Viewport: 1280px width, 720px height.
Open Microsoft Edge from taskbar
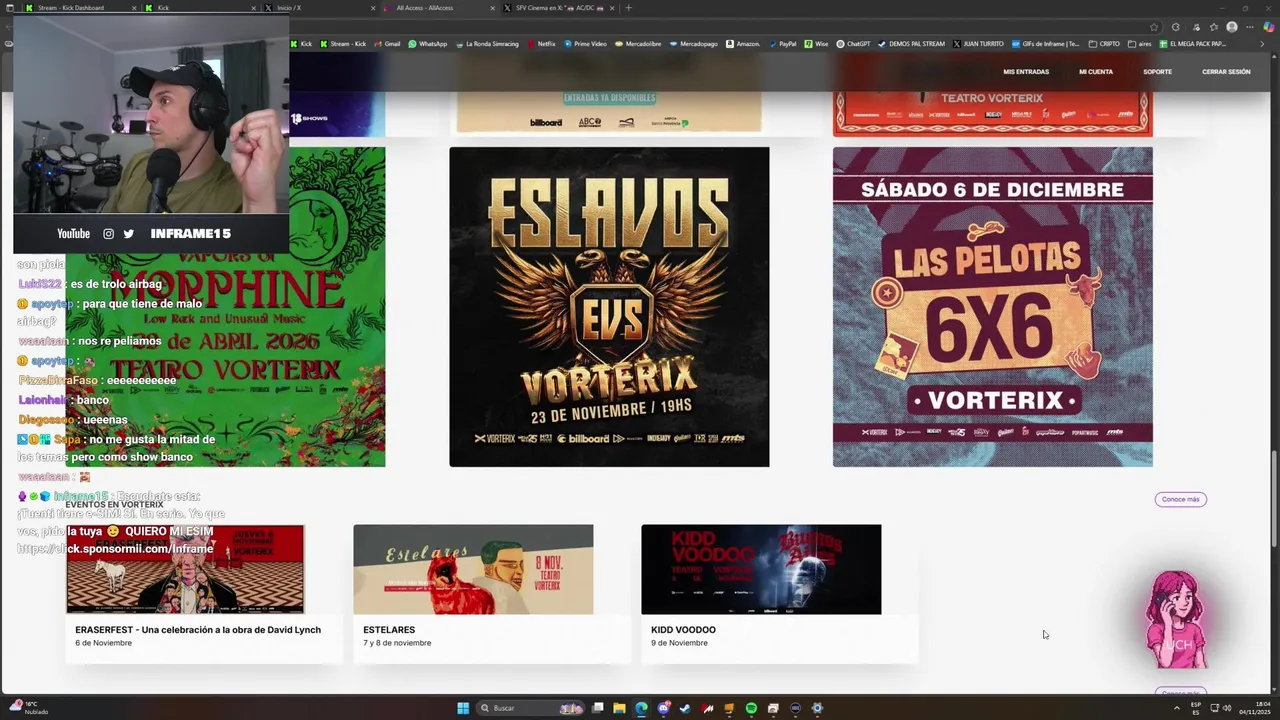[x=641, y=708]
